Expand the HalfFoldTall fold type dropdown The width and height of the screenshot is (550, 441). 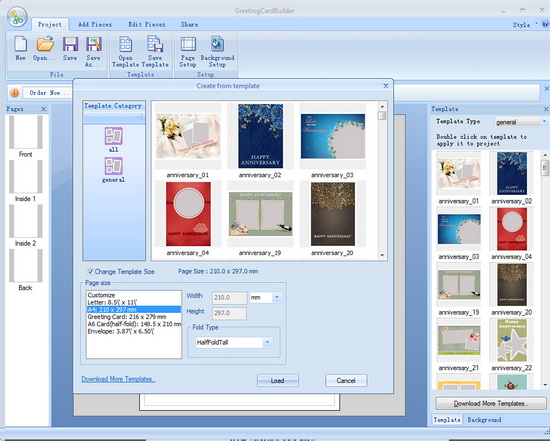click(x=267, y=342)
